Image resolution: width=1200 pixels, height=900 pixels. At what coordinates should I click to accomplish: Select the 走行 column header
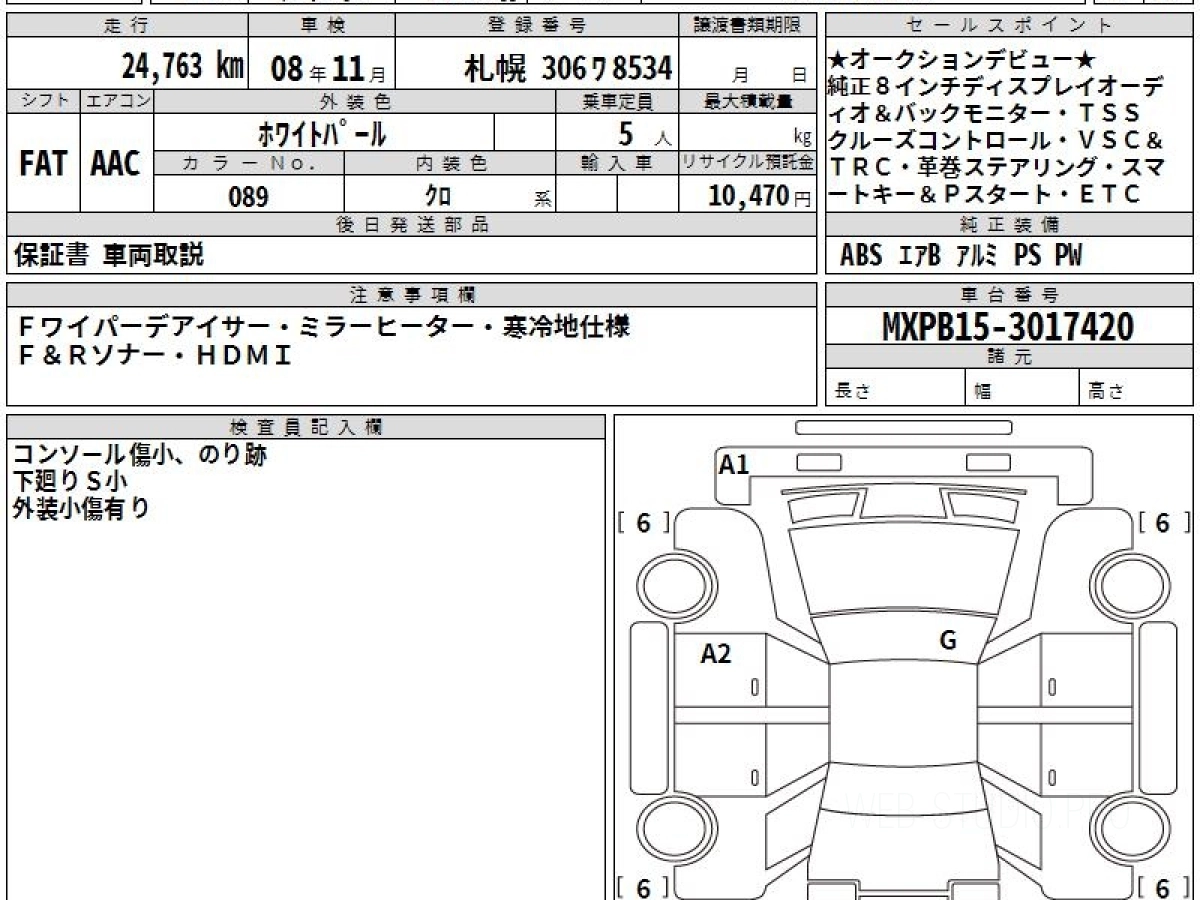coord(127,26)
